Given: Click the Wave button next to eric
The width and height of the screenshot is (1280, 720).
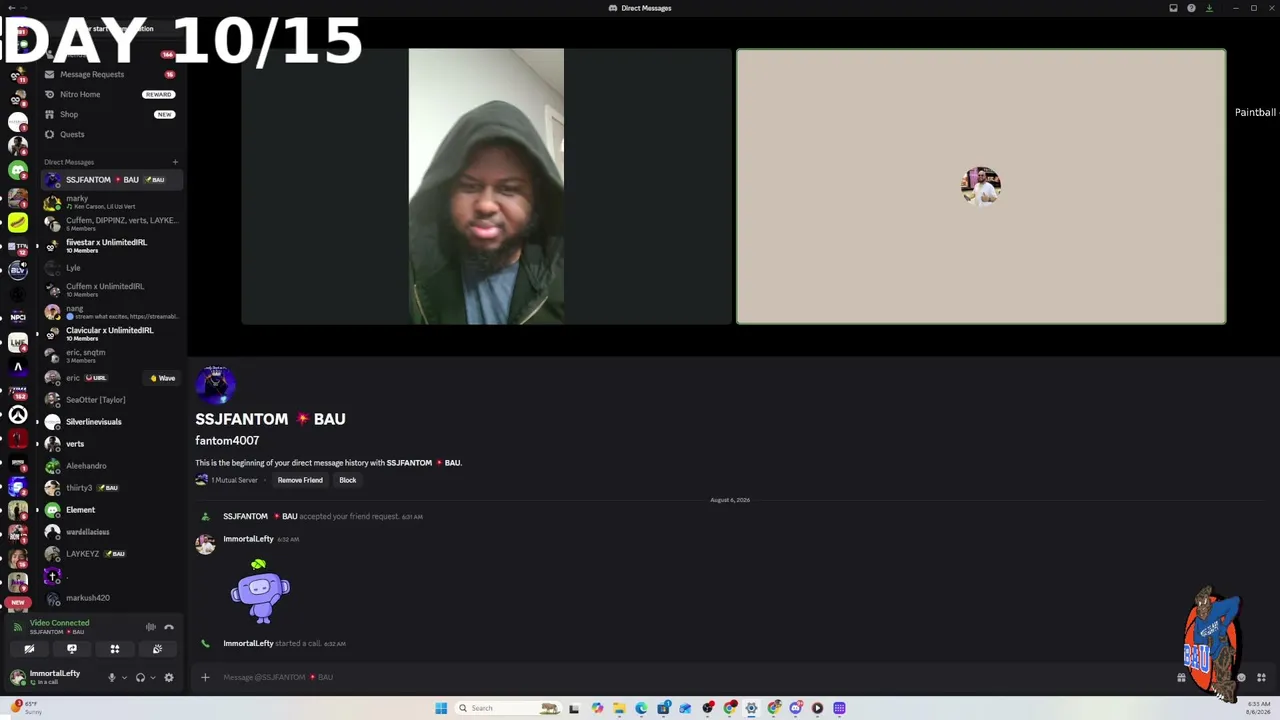Looking at the screenshot, I should [x=162, y=378].
